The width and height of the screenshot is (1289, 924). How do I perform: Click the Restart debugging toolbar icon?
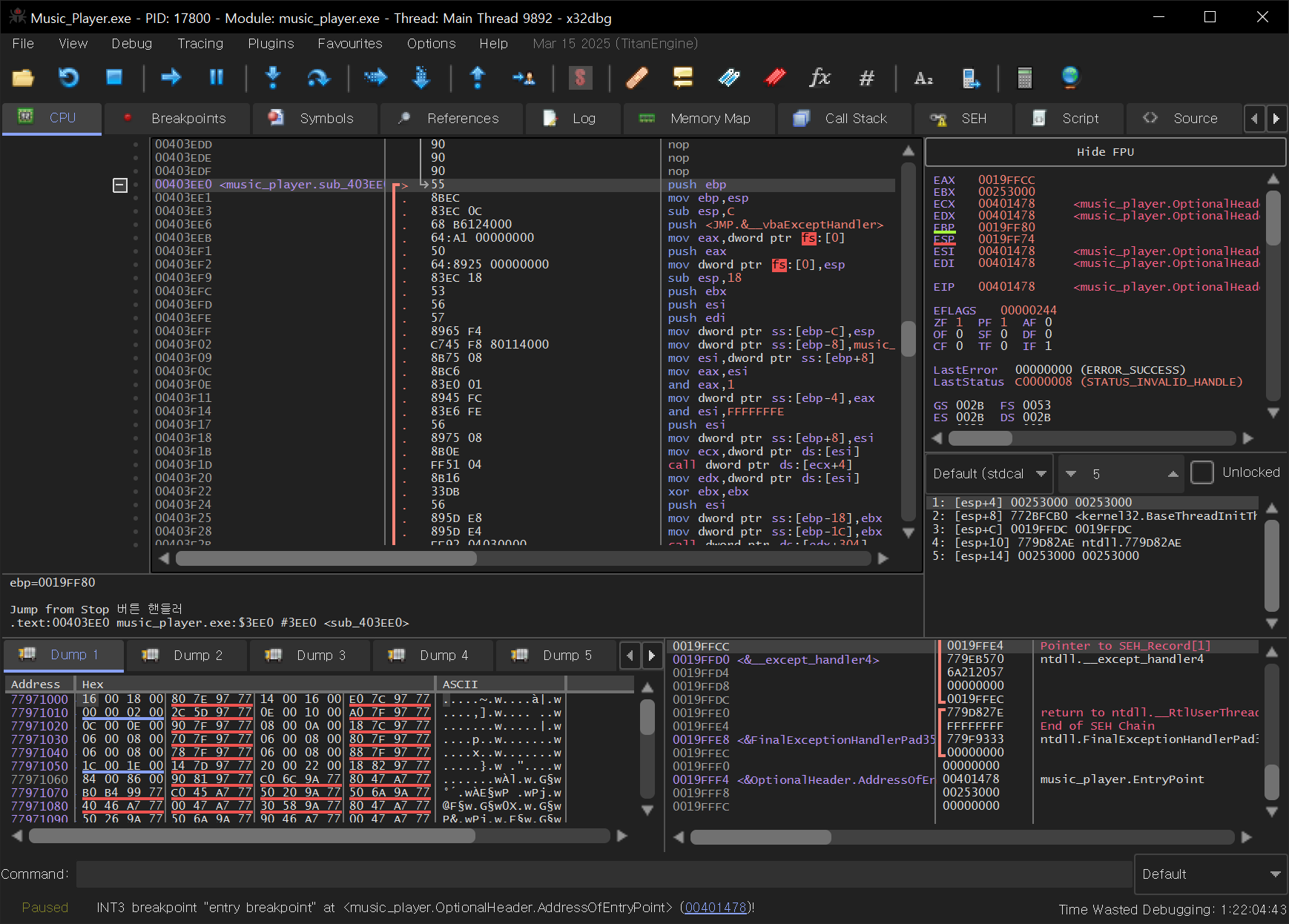68,77
